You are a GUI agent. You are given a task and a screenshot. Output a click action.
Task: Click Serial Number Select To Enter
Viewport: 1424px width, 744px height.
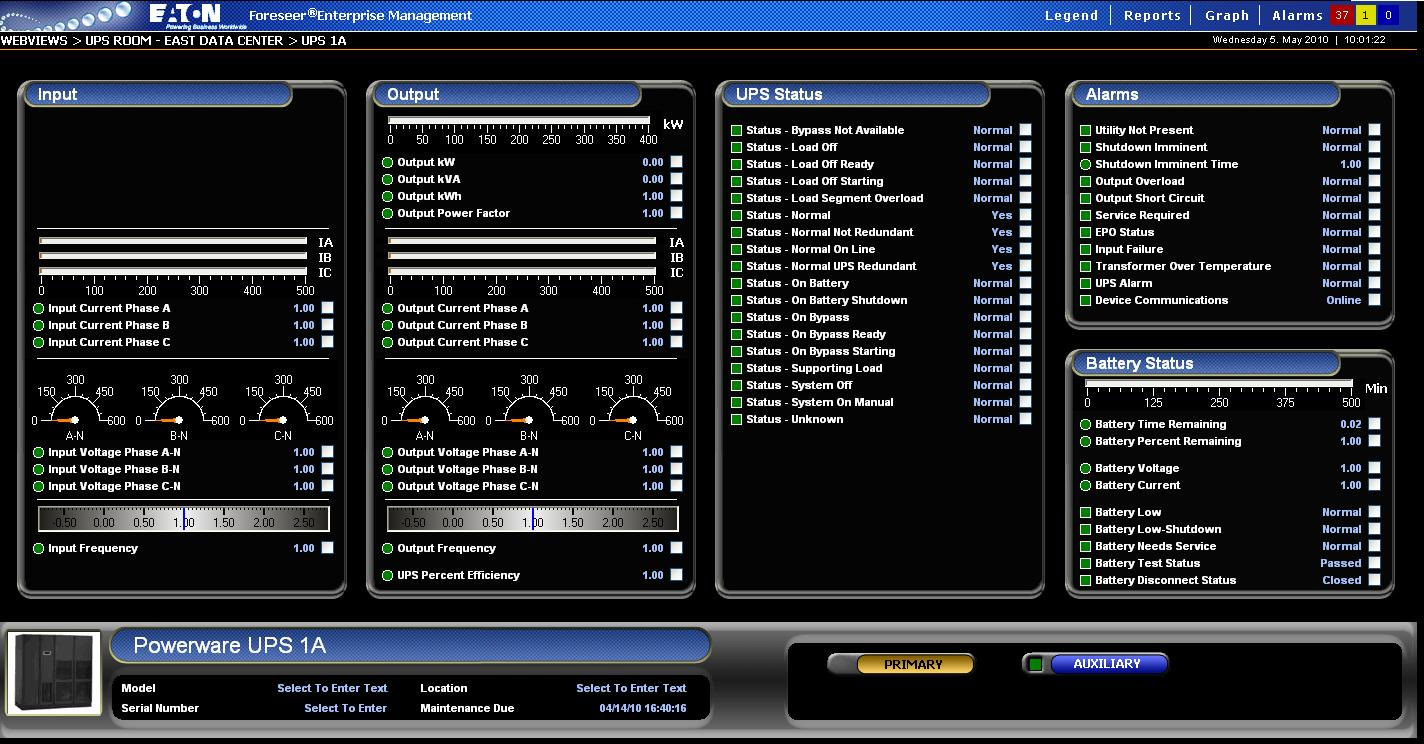(x=345, y=708)
